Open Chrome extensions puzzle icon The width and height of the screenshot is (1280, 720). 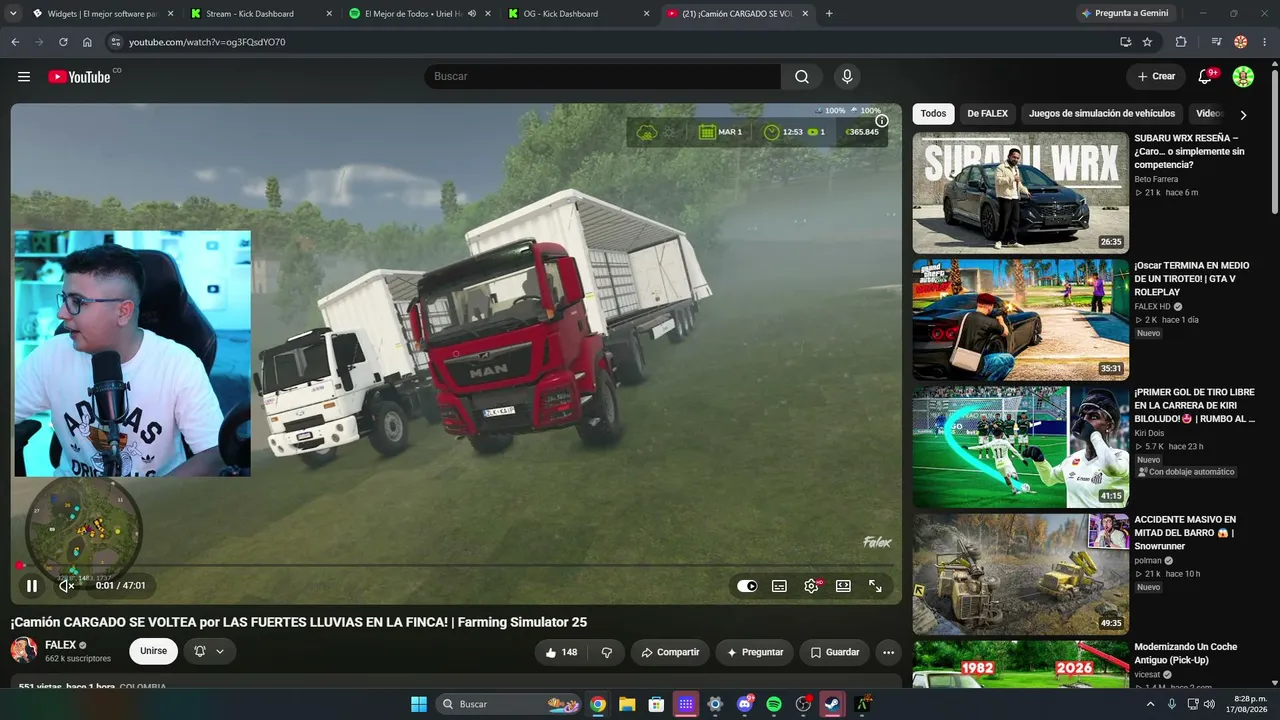click(1181, 42)
